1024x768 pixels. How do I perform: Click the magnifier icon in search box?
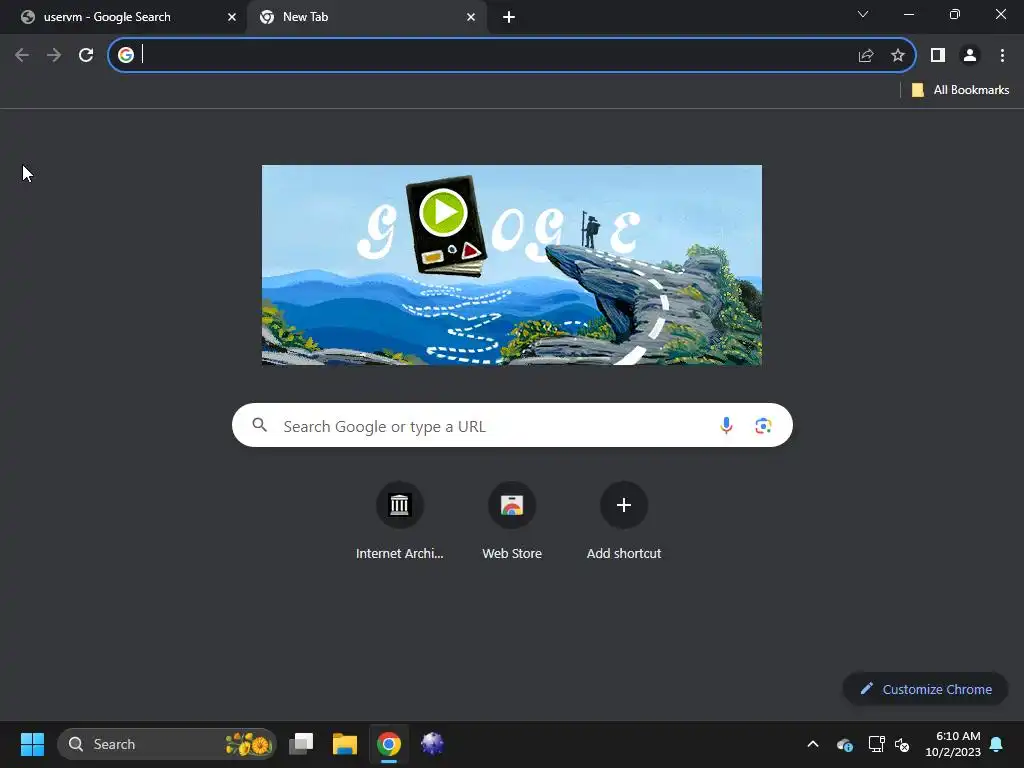pyautogui.click(x=260, y=425)
